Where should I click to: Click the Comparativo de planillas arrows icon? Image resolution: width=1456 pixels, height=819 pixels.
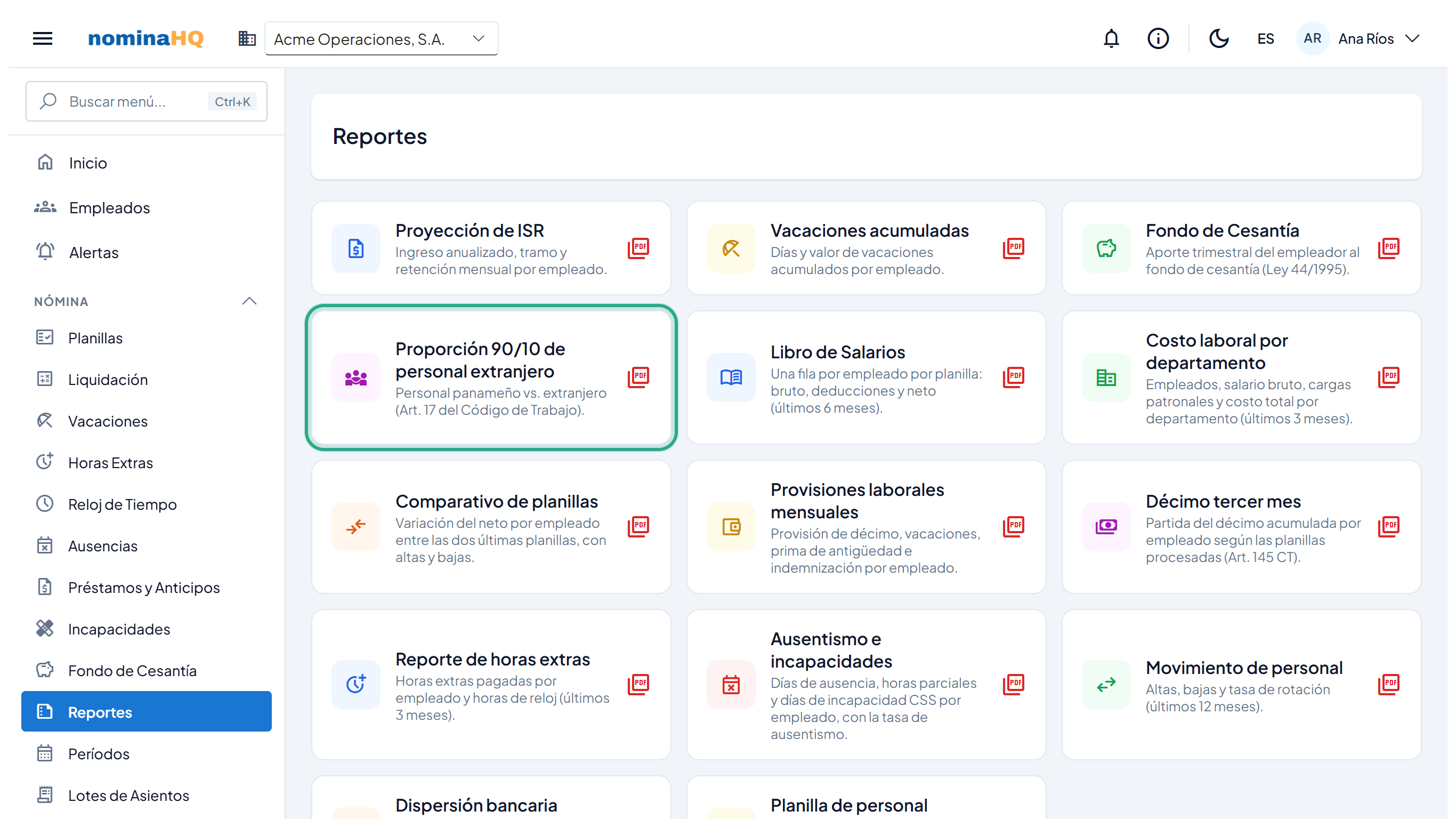[356, 527]
